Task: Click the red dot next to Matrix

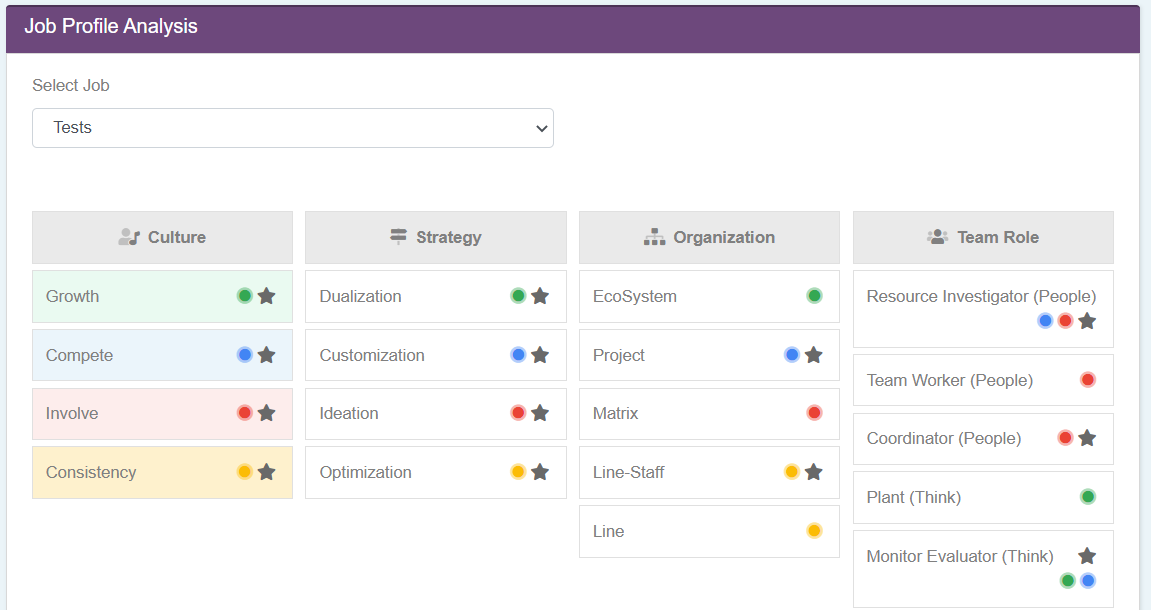Action: [814, 413]
